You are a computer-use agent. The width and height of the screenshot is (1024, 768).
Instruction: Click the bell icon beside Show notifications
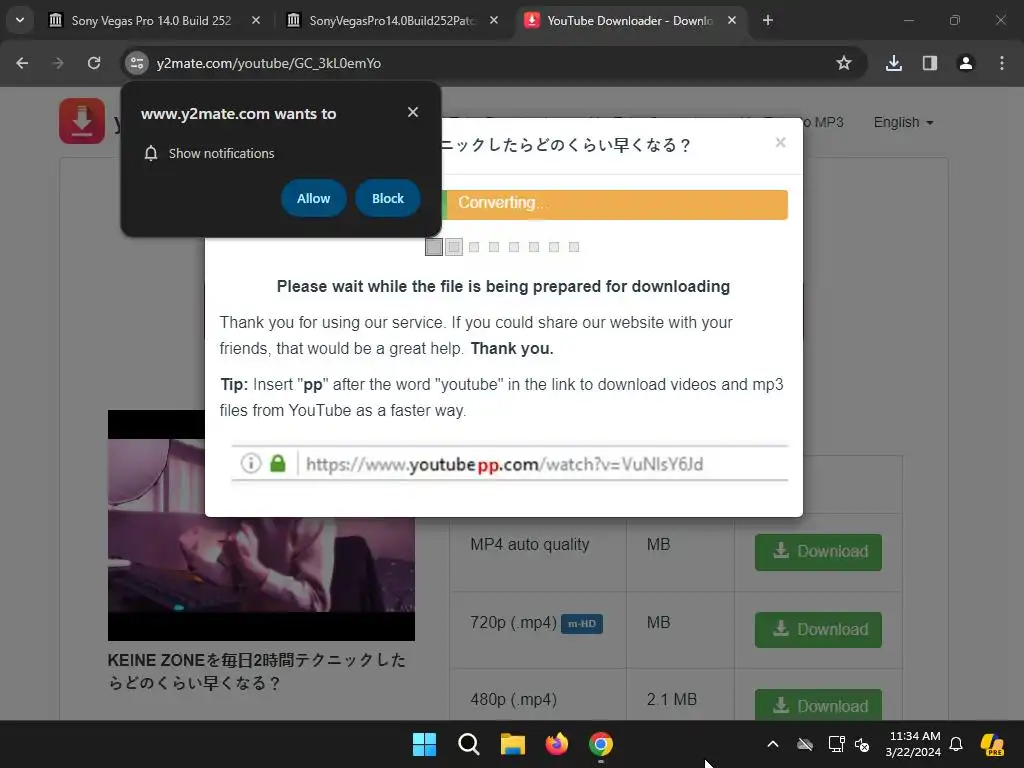tap(151, 153)
